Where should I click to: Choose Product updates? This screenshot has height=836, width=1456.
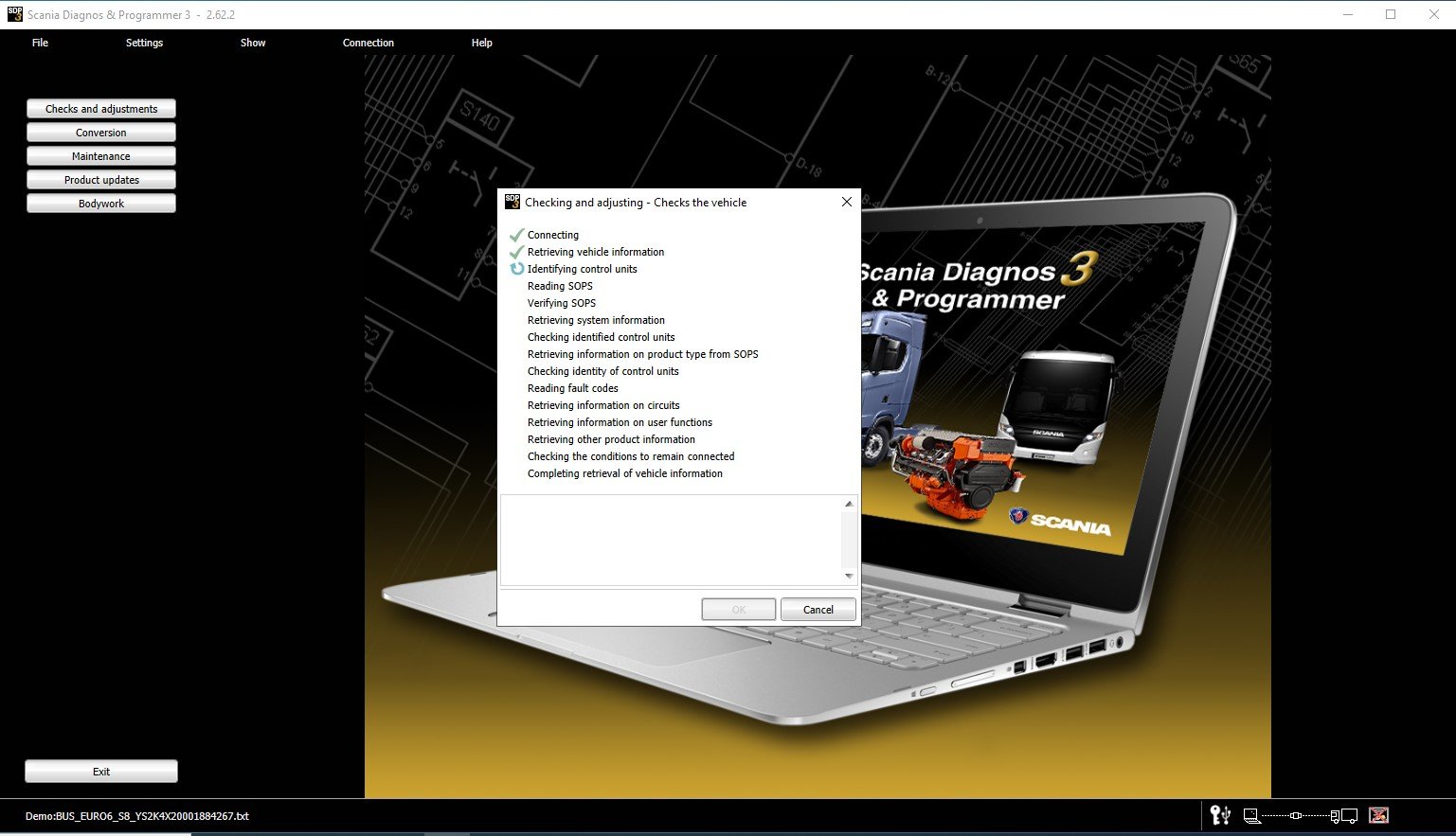click(x=101, y=180)
